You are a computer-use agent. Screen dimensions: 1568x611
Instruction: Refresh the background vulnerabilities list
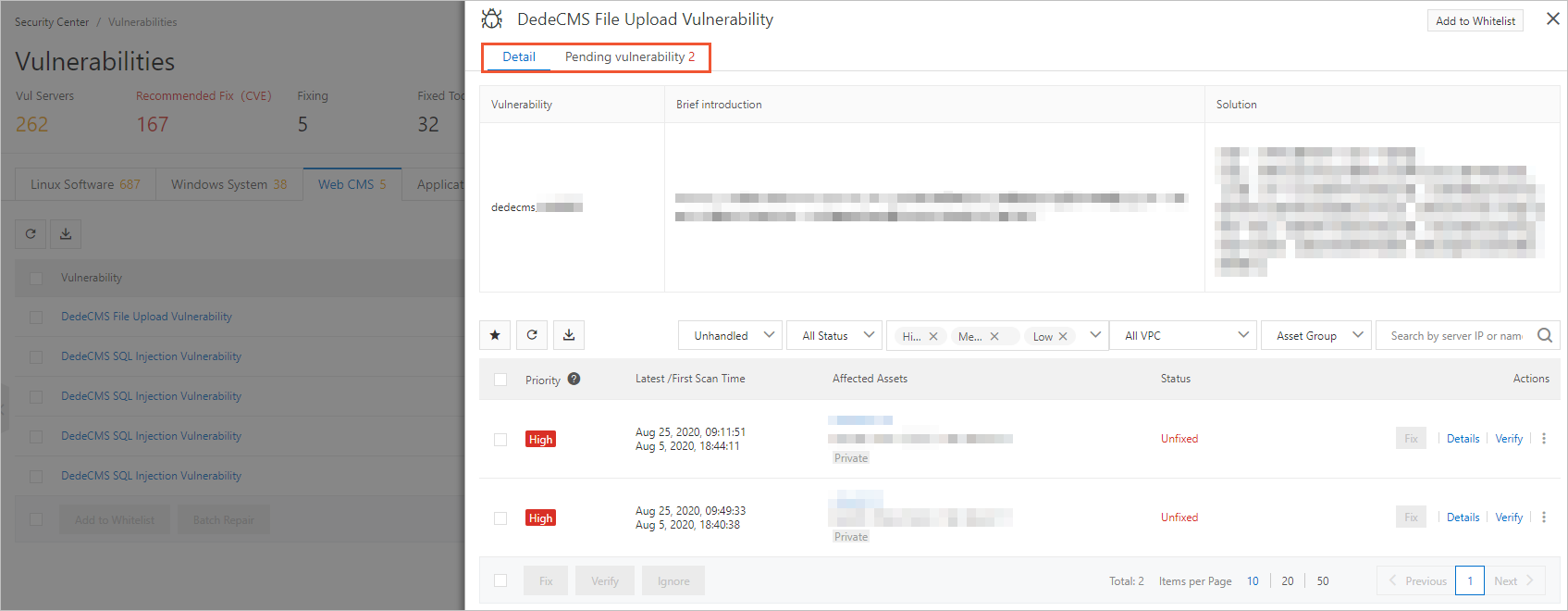tap(31, 234)
